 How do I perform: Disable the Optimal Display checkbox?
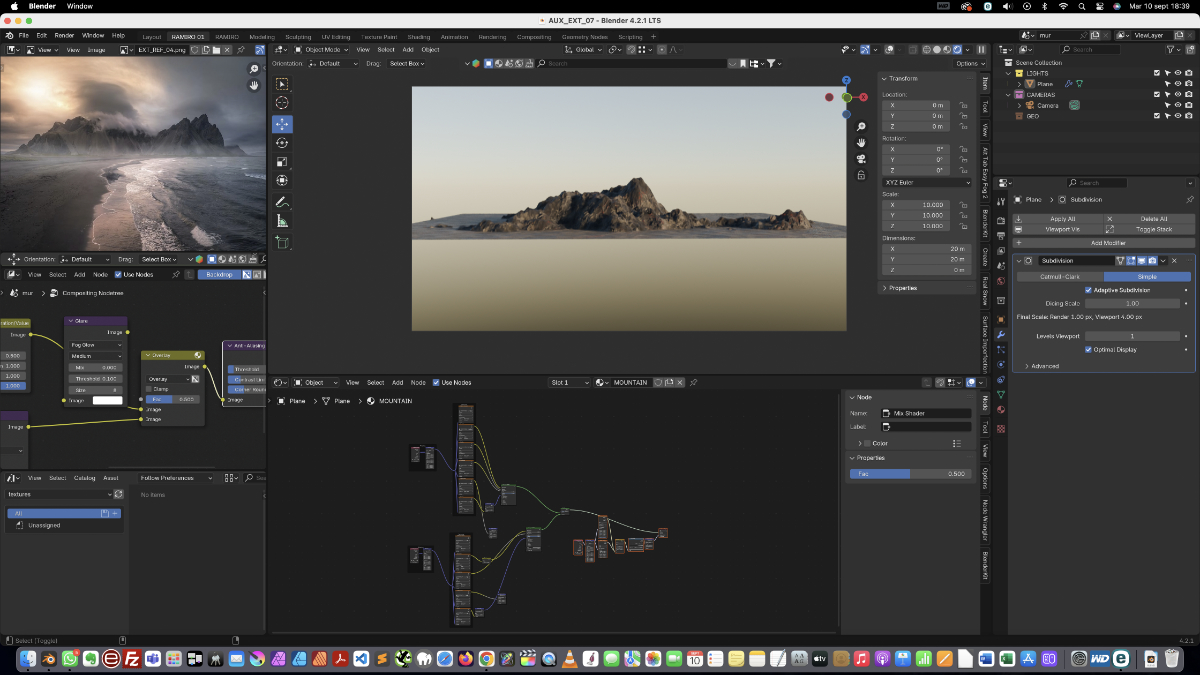(1088, 350)
